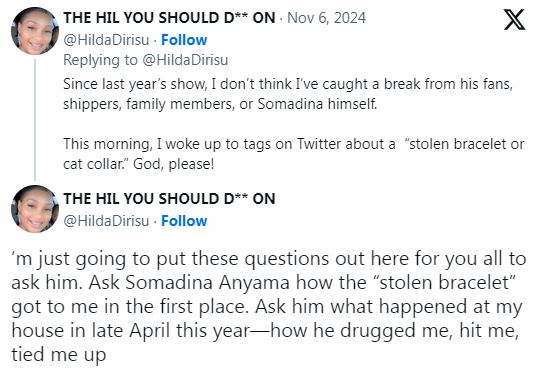Follow @HildaDirisu from the Nov 6 tweet
540x372 pixels.
tap(184, 40)
